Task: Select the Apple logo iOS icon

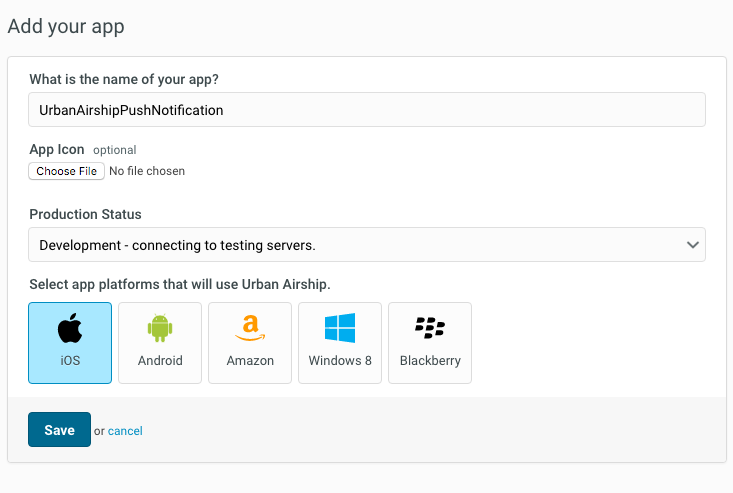Action: point(70,328)
